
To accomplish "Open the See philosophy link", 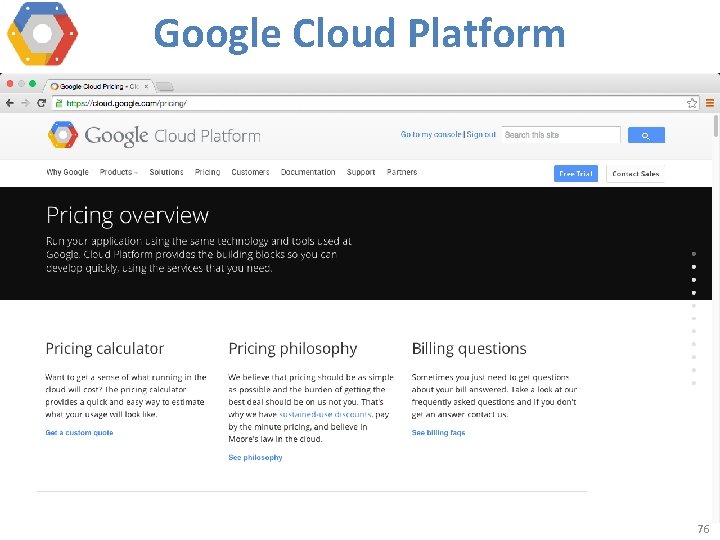I will 255,458.
